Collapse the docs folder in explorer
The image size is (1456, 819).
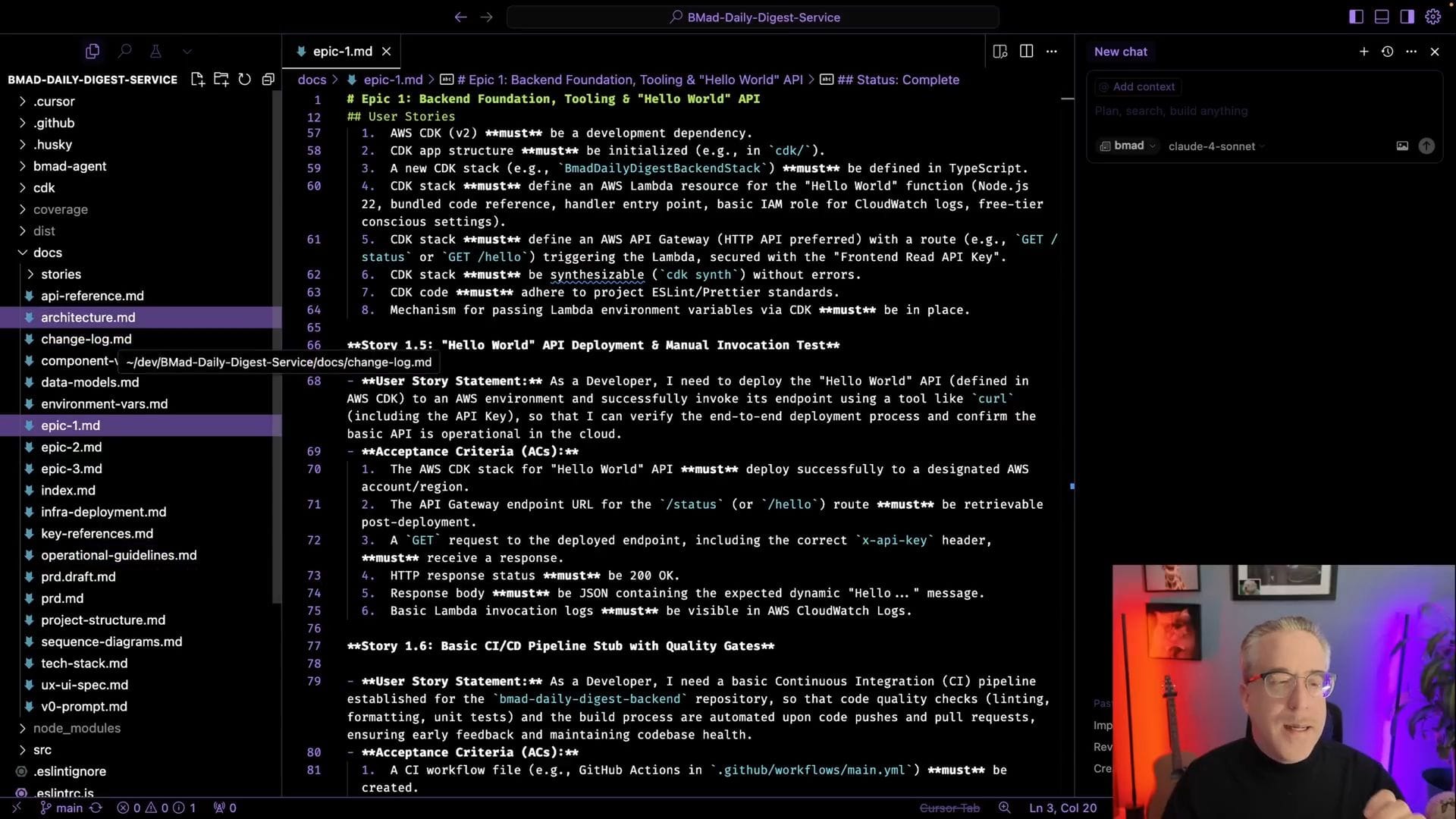click(x=47, y=253)
